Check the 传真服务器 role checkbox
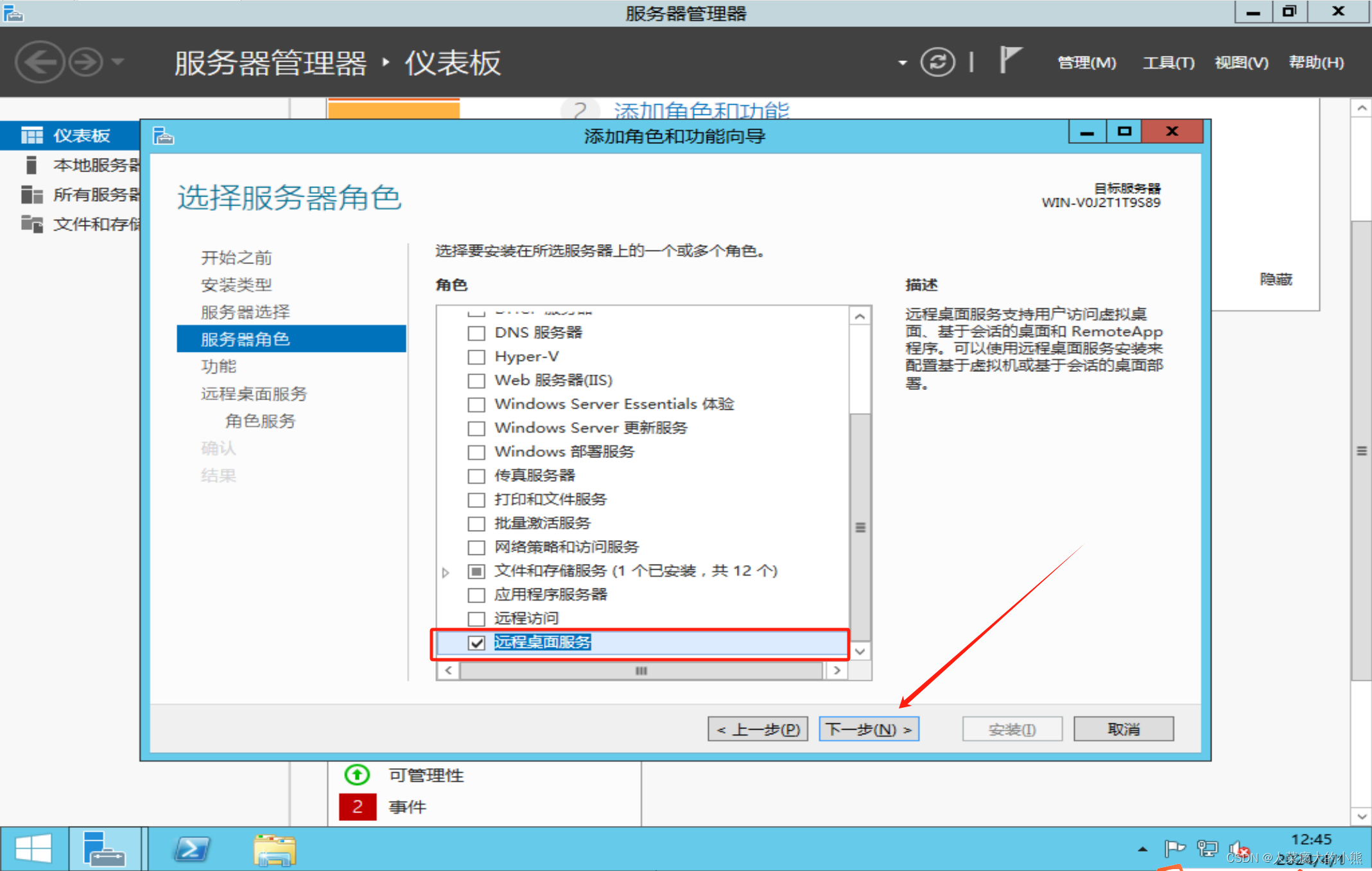The height and width of the screenshot is (871, 1372). tap(476, 475)
